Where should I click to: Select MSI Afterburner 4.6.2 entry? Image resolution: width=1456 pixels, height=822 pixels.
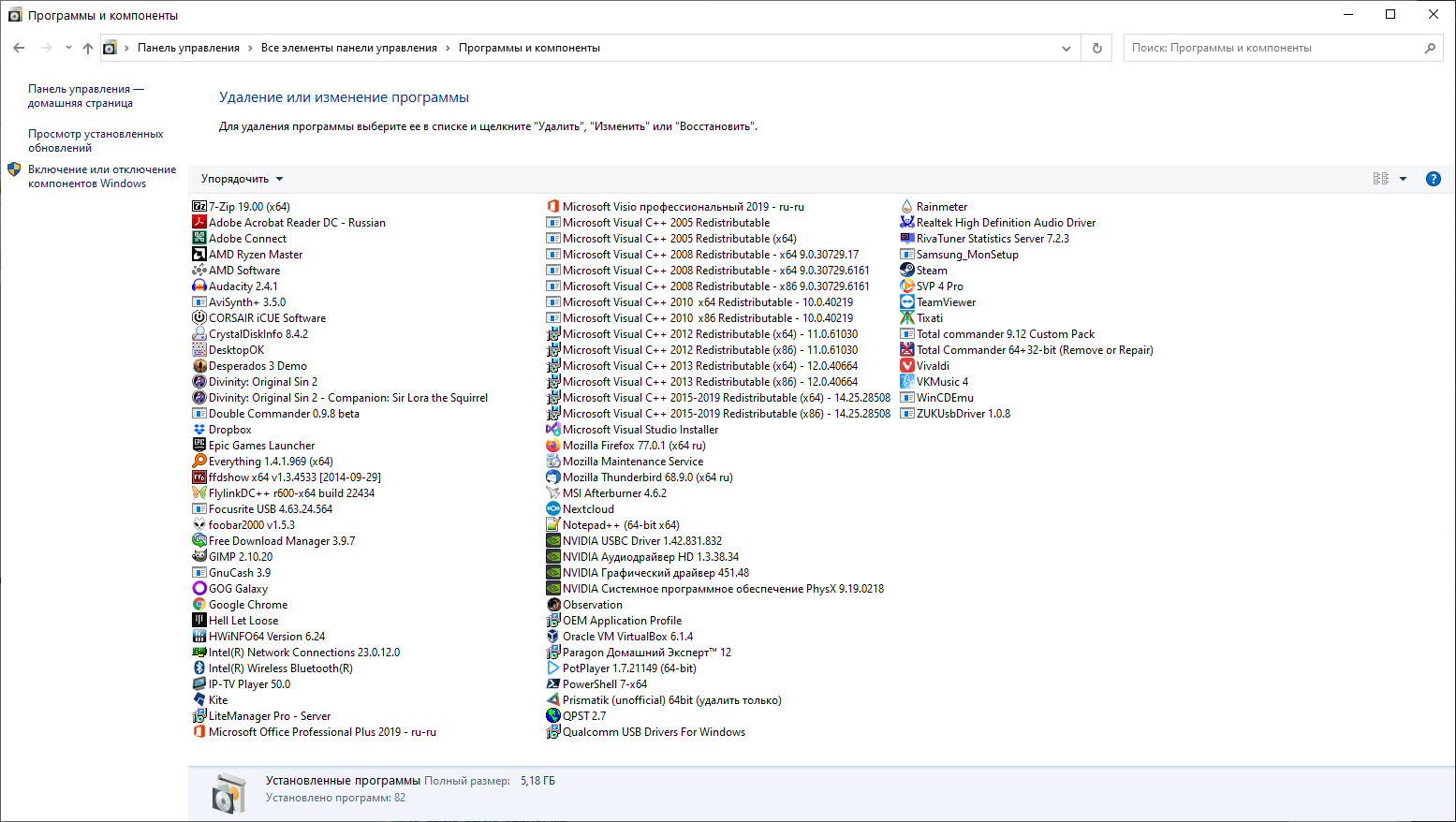coord(607,493)
